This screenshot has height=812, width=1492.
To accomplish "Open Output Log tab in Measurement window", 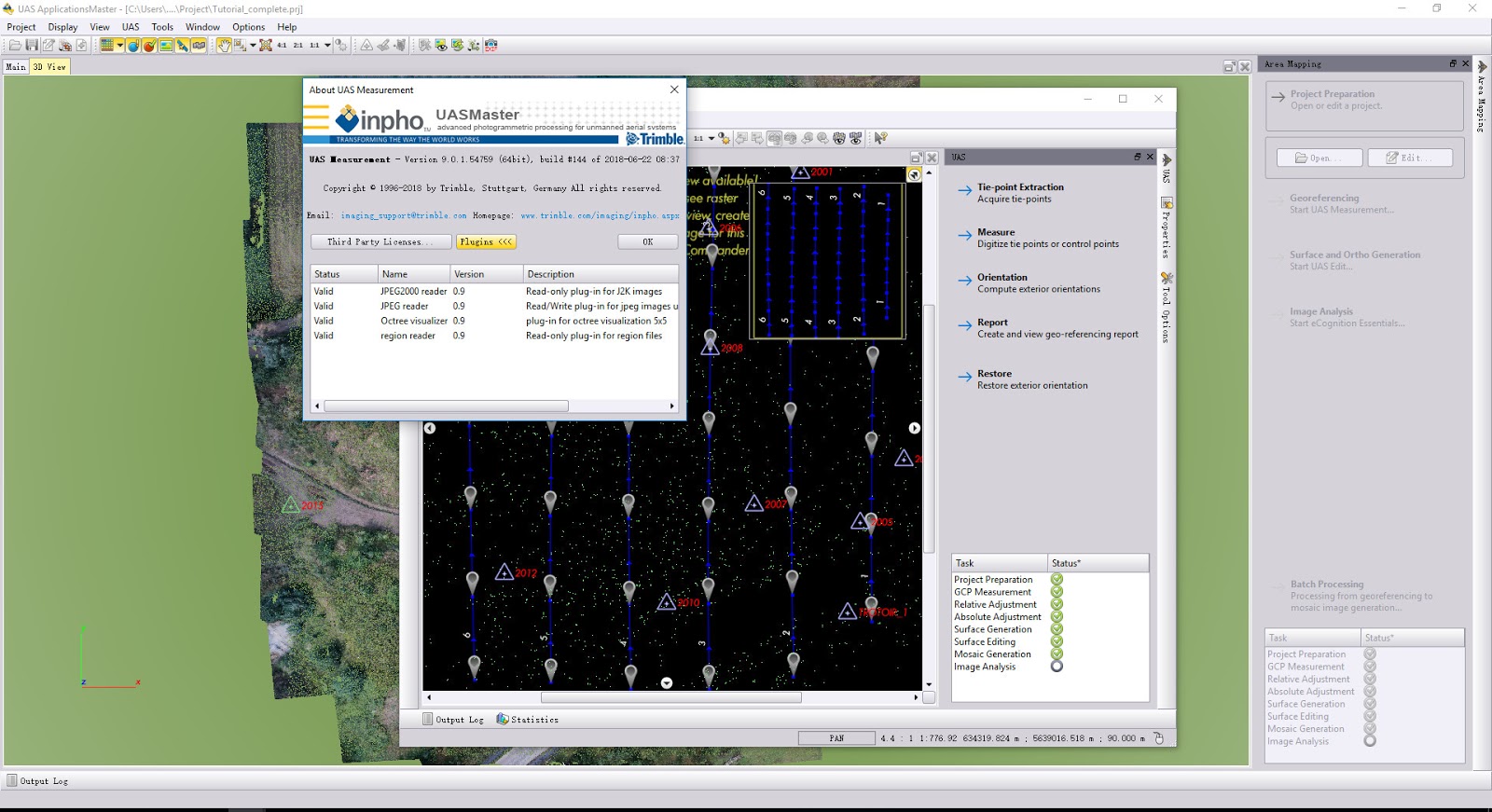I will pos(453,720).
